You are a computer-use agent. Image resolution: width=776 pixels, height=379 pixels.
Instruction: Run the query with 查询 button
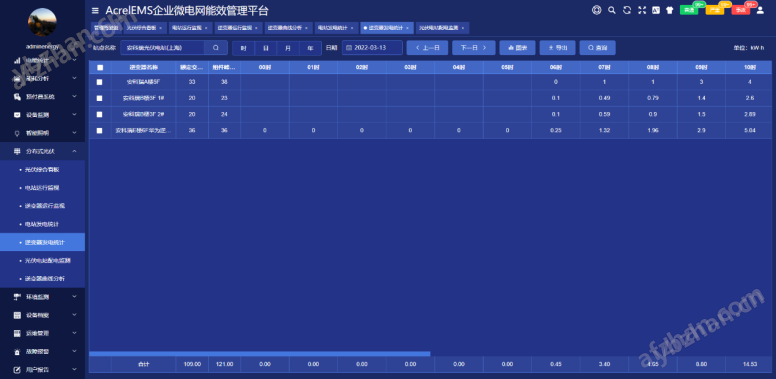(597, 48)
